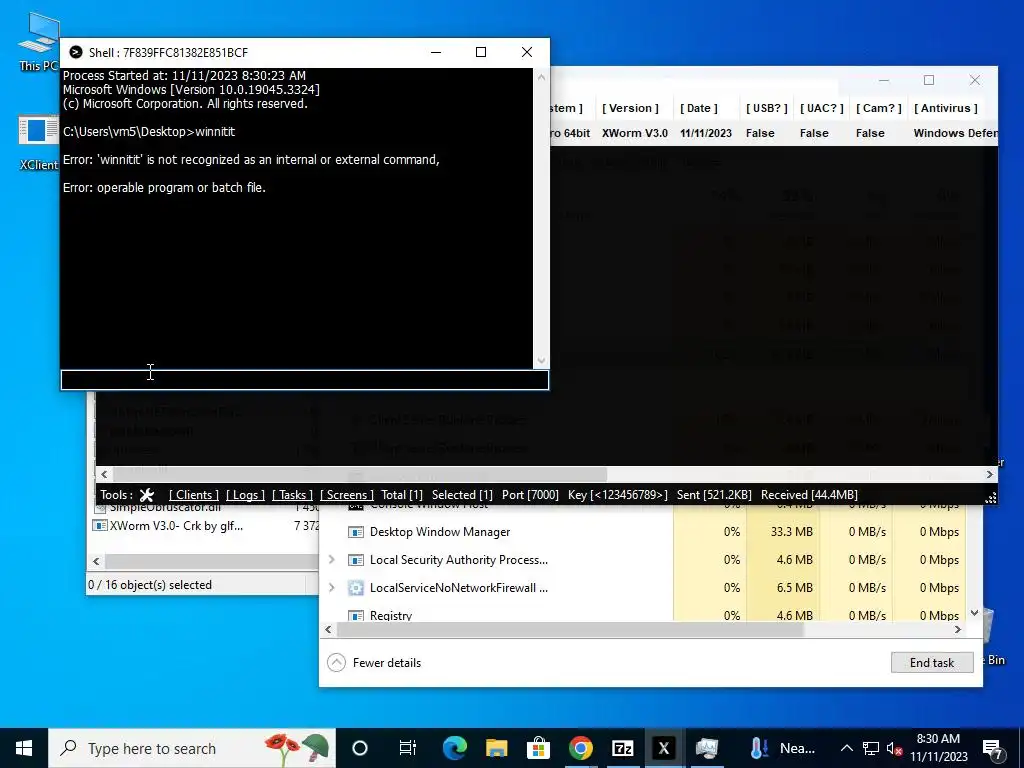Click the UAC? column header in XWorm
This screenshot has width=1024, height=768.
[x=822, y=108]
